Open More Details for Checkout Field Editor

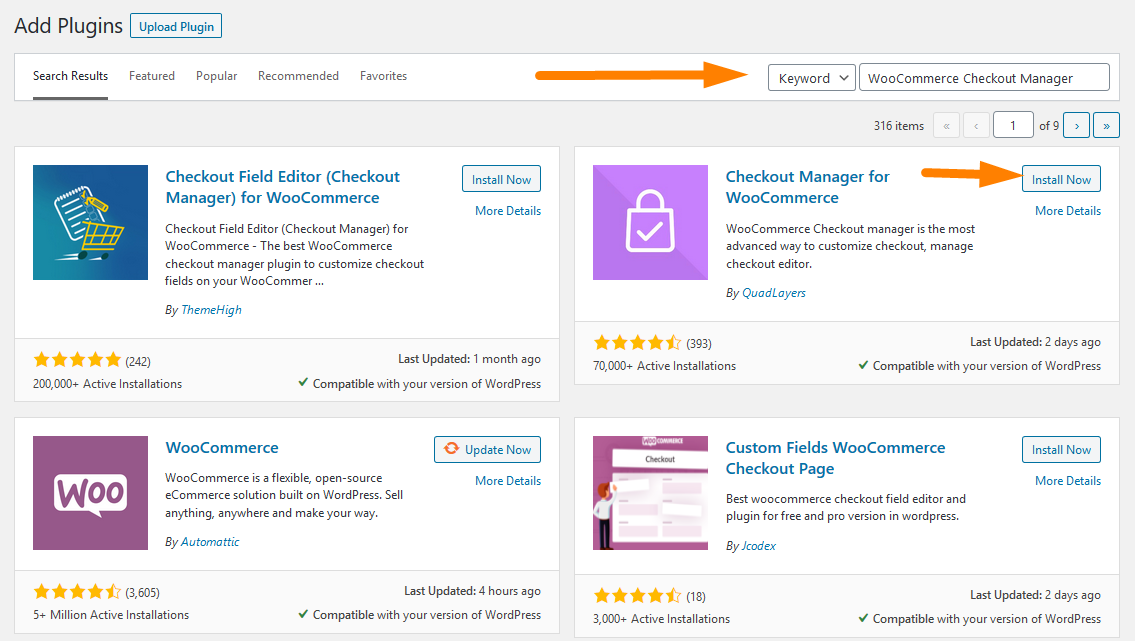(508, 211)
